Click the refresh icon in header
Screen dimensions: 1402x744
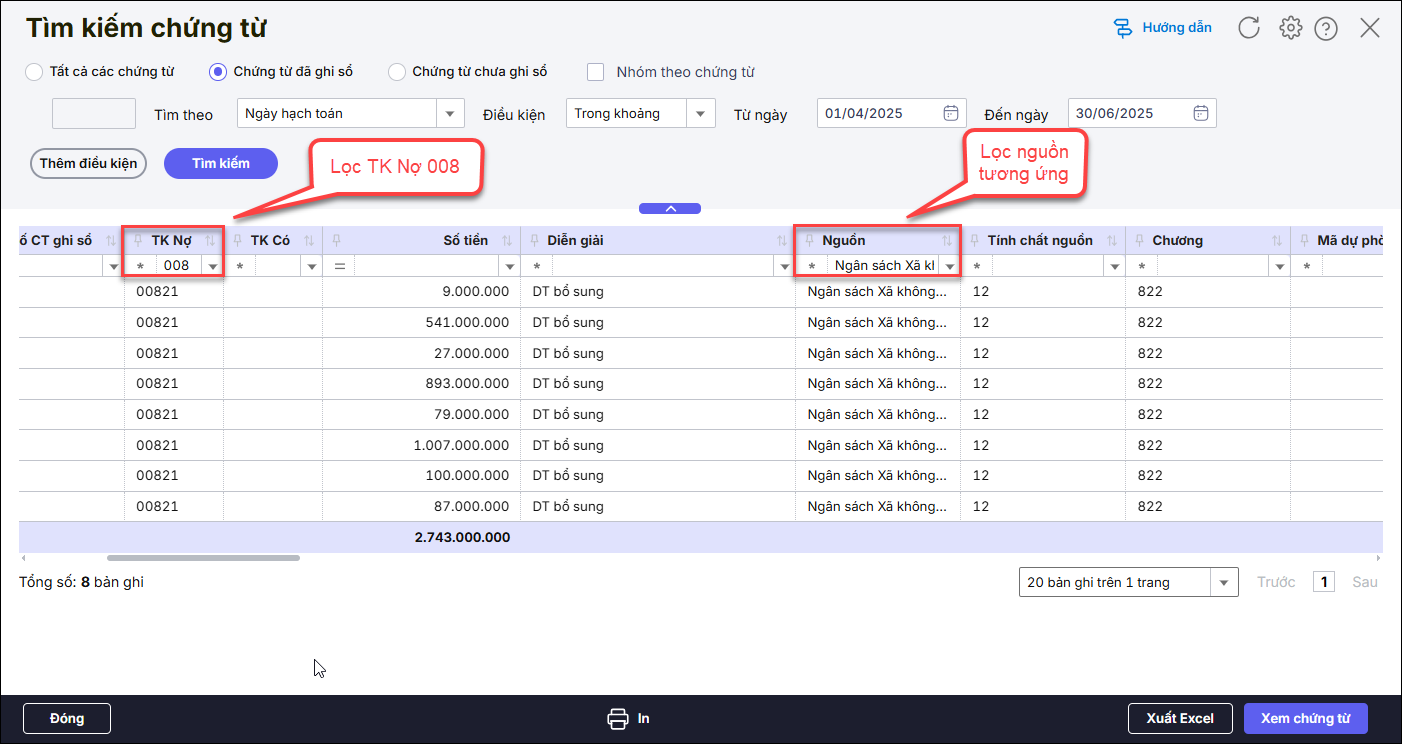[1249, 28]
